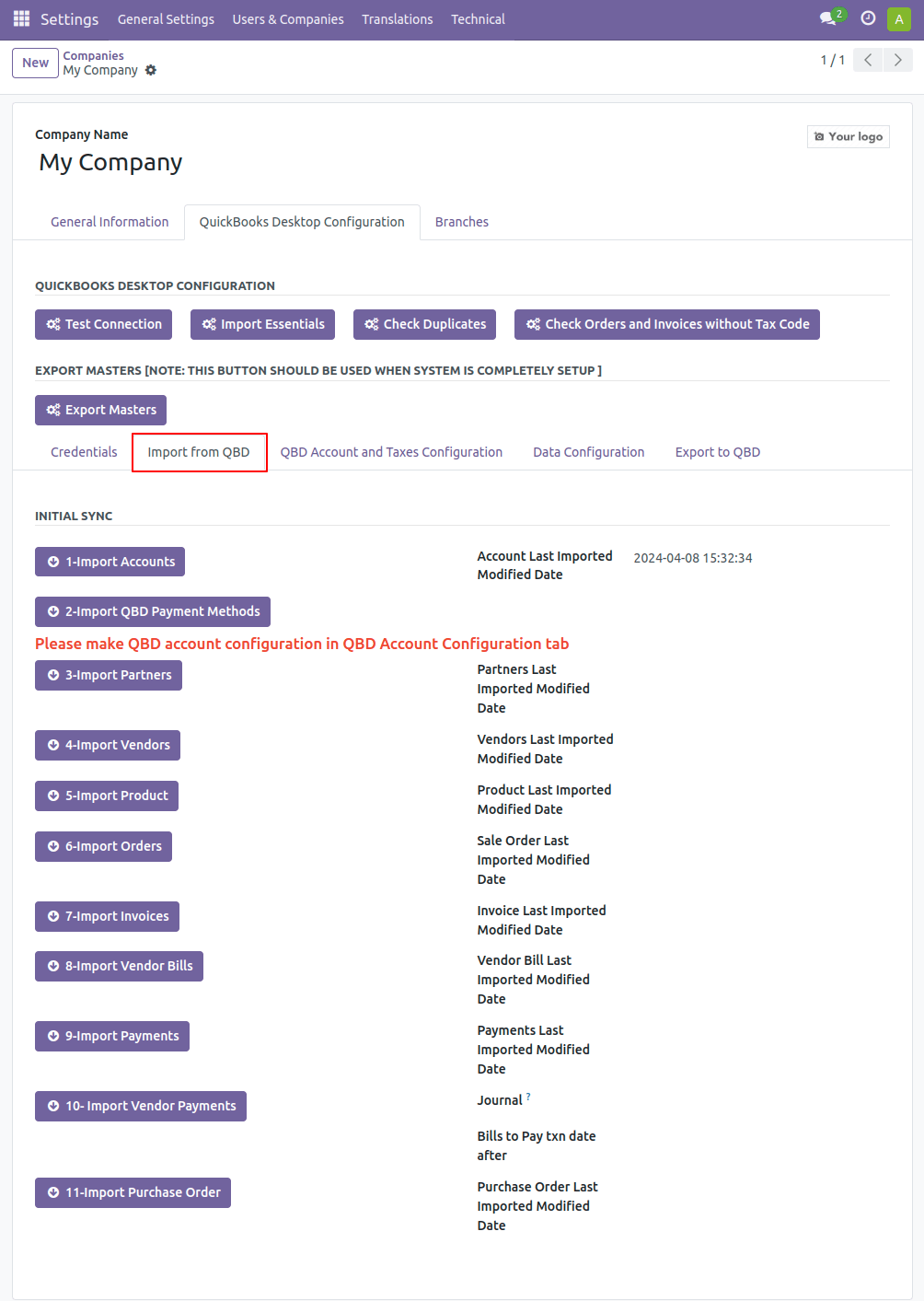Click the 1-Import Accounts button

[x=110, y=562]
